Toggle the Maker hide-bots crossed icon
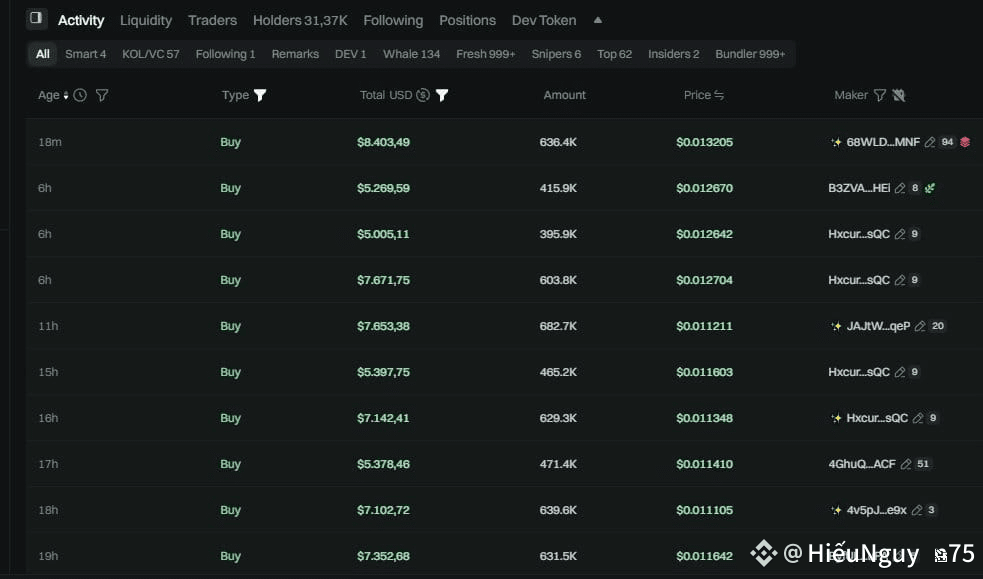 click(899, 95)
